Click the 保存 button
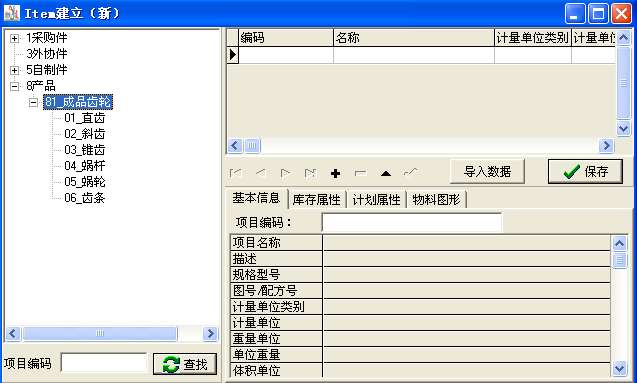637x383 pixels. [x=585, y=171]
